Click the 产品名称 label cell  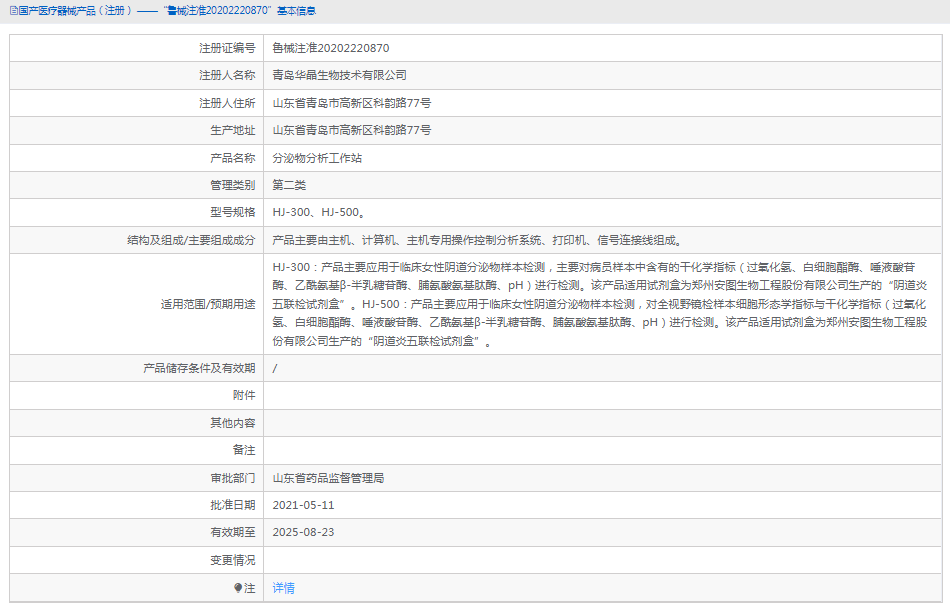(x=137, y=158)
